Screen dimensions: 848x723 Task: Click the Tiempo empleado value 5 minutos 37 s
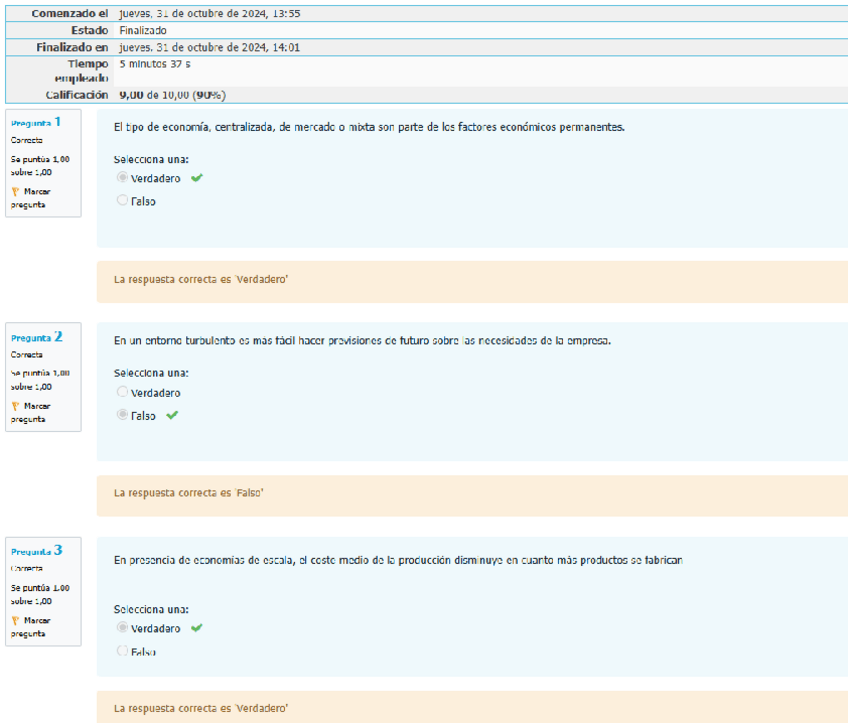(155, 63)
